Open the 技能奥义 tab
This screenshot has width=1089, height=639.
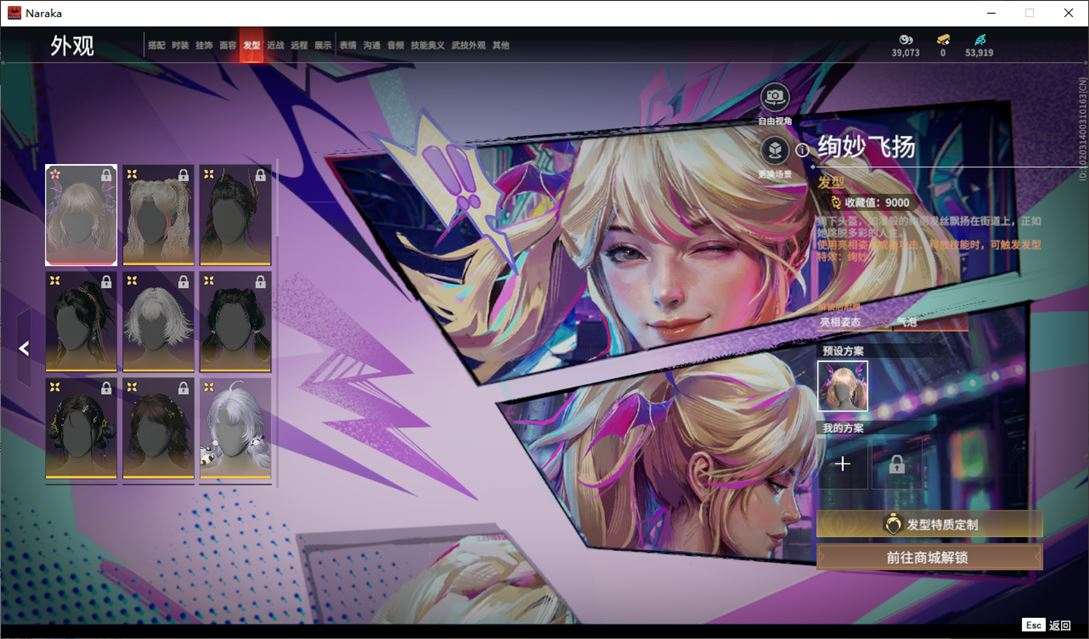pyautogui.click(x=428, y=45)
